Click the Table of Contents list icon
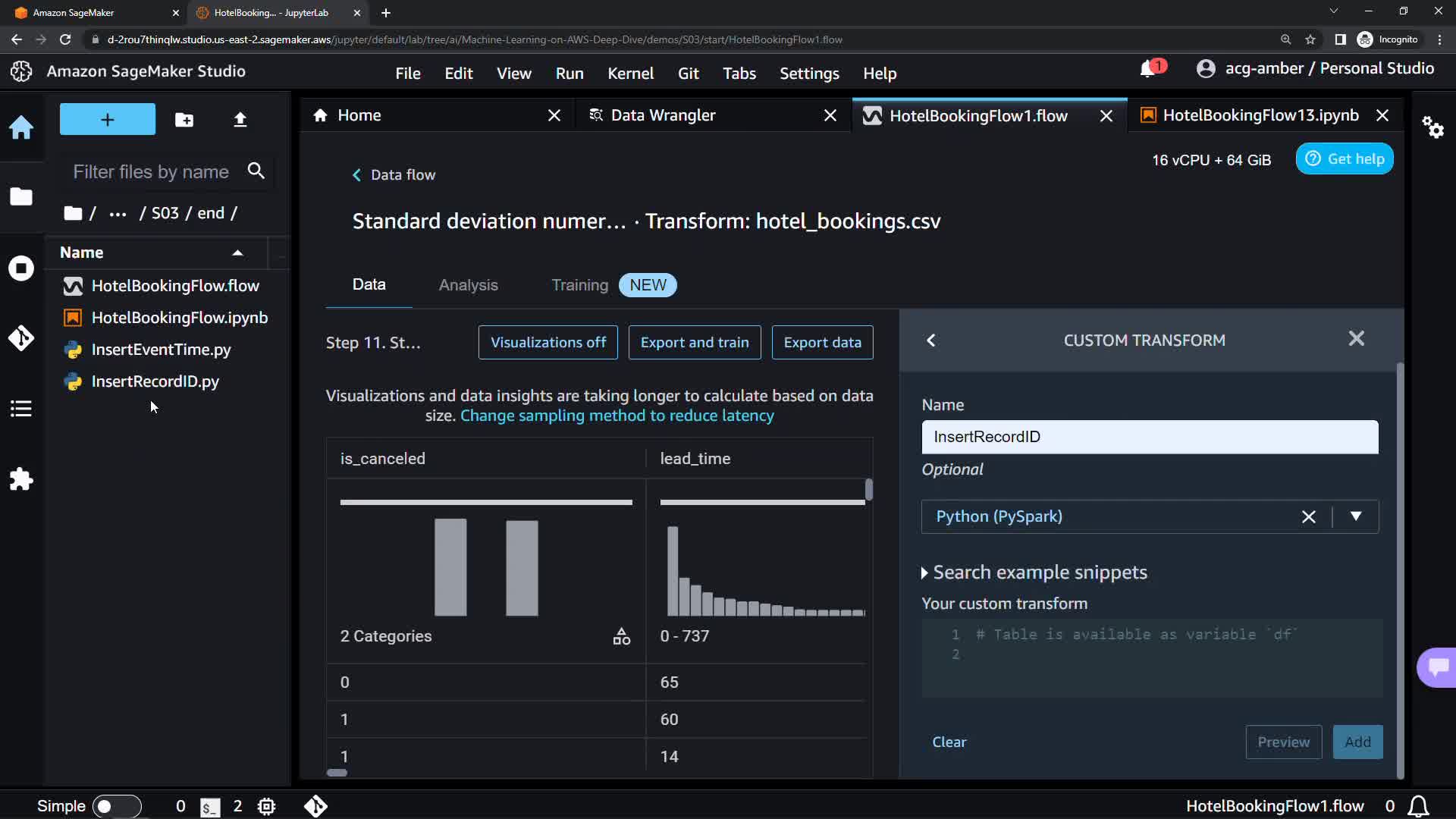The image size is (1456, 819). 21,409
